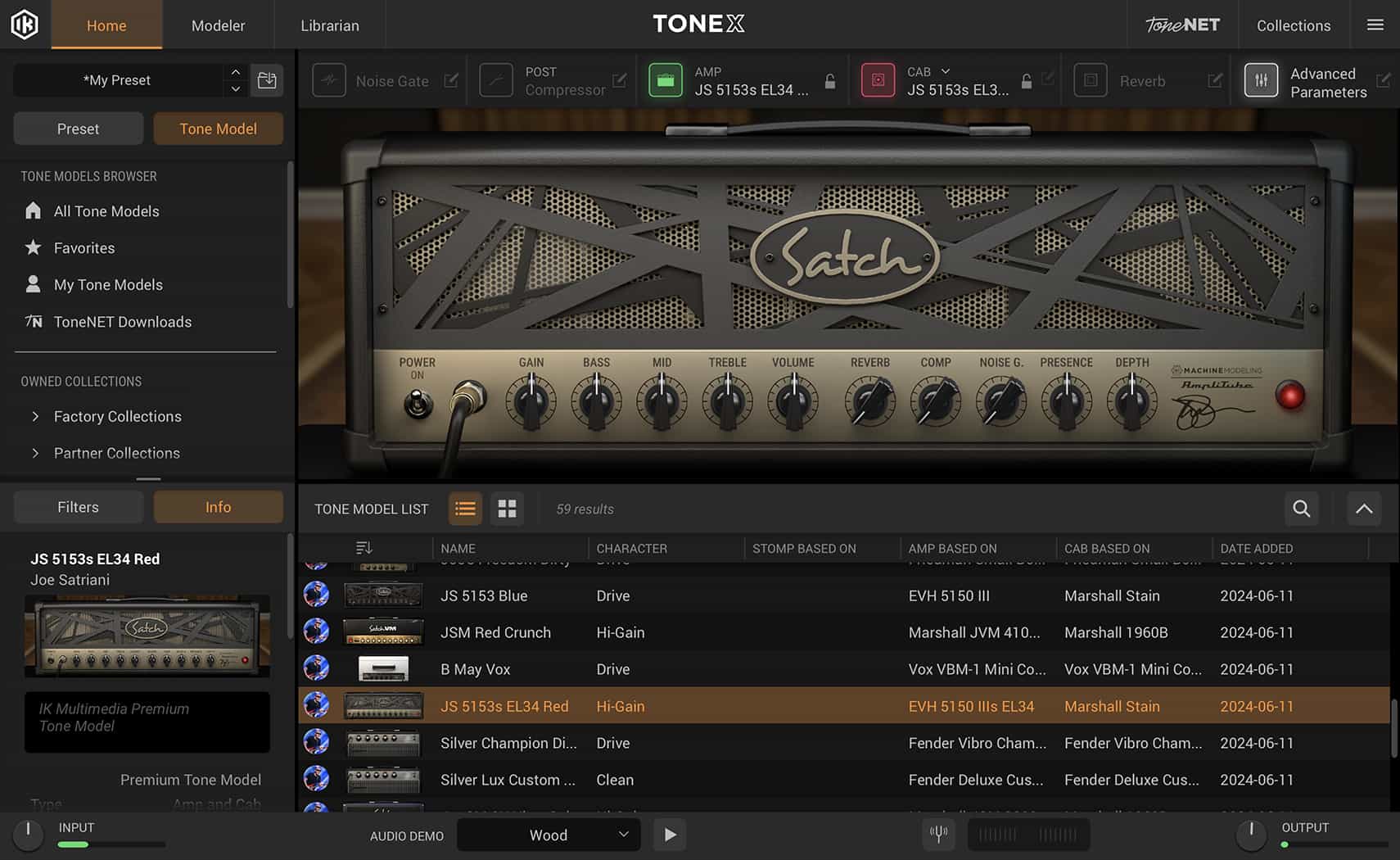Open Advanced Parameters panel
The height and width of the screenshot is (860, 1400).
click(x=1262, y=80)
